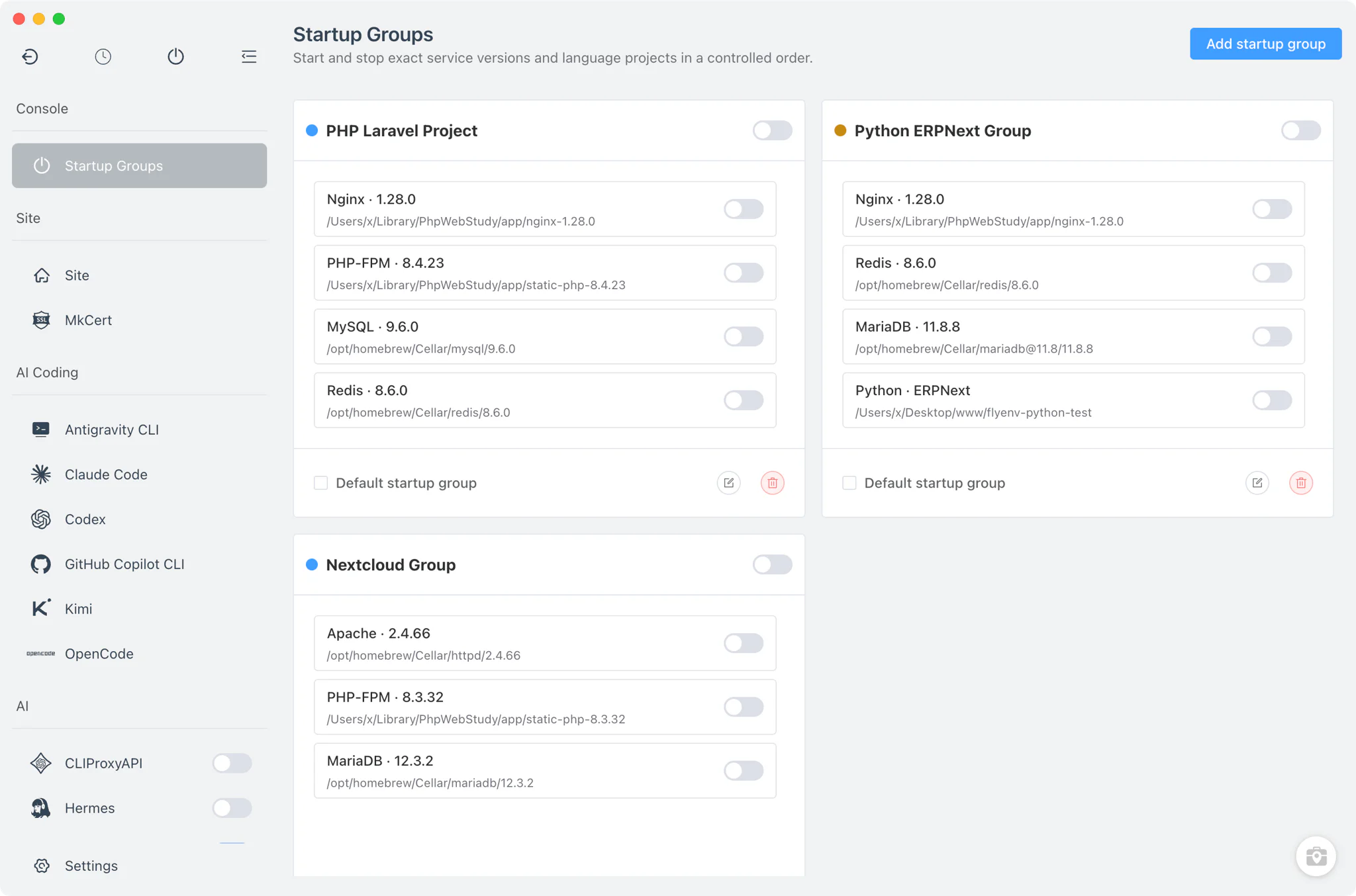The image size is (1356, 896).
Task: Toggle the PHP Laravel Project group switch
Action: tap(773, 130)
